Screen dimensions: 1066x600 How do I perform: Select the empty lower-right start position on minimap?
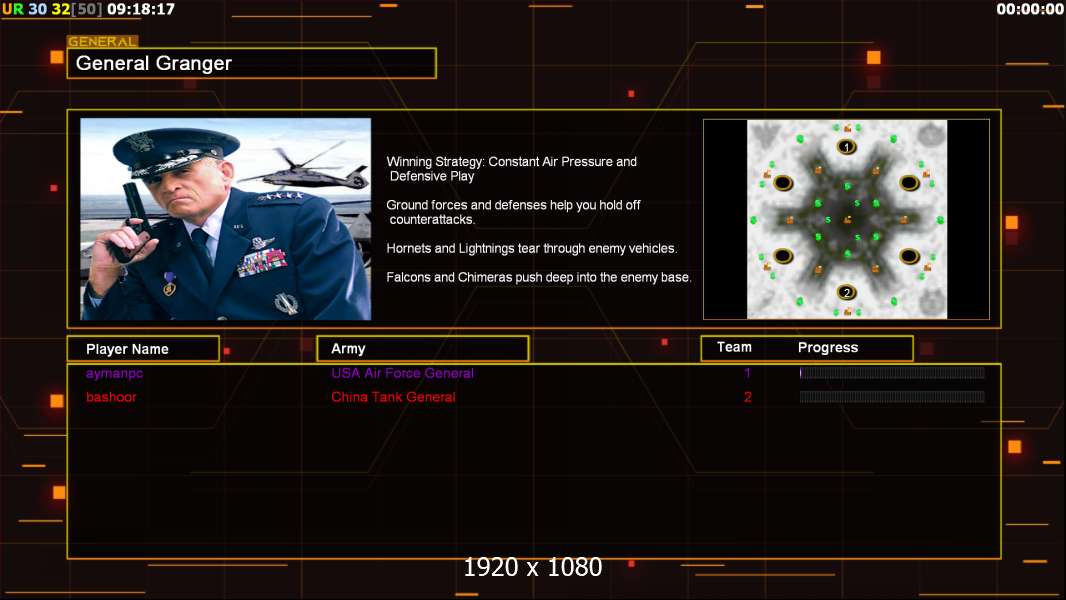(910, 256)
